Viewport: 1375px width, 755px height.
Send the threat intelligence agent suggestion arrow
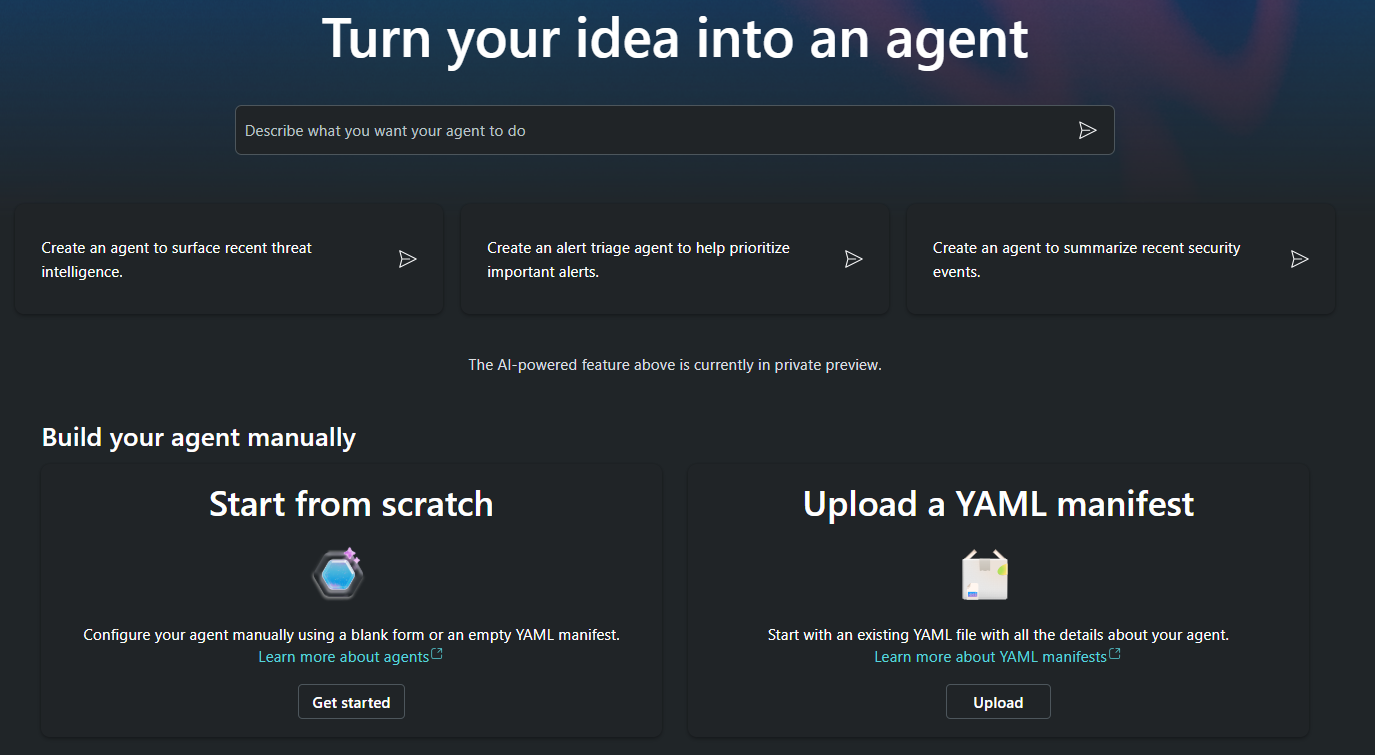pyautogui.click(x=407, y=259)
